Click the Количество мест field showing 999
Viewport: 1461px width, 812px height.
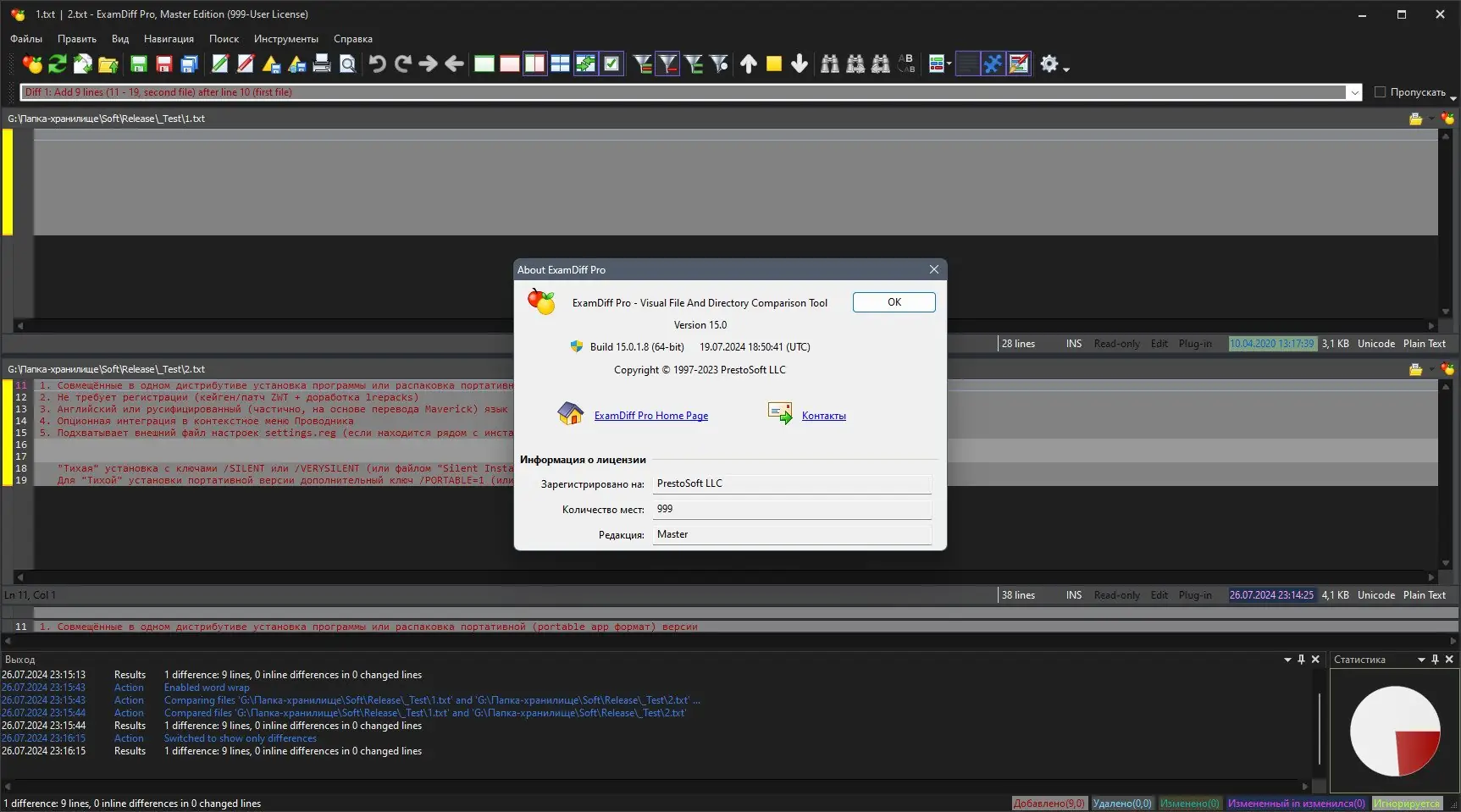point(792,509)
